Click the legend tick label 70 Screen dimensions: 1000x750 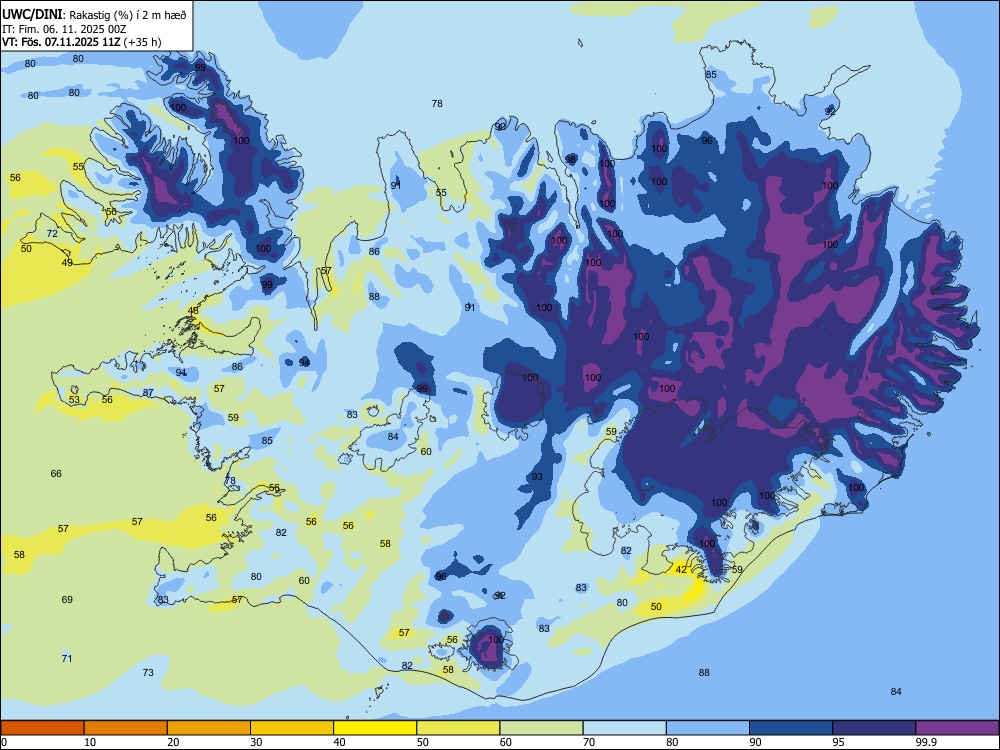coord(589,742)
